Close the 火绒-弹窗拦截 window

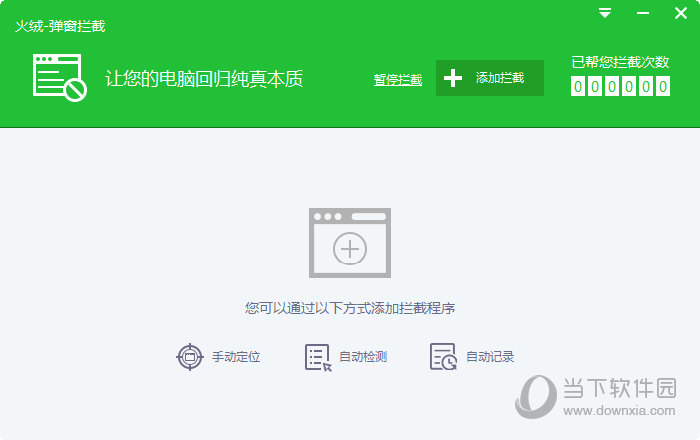[x=680, y=13]
